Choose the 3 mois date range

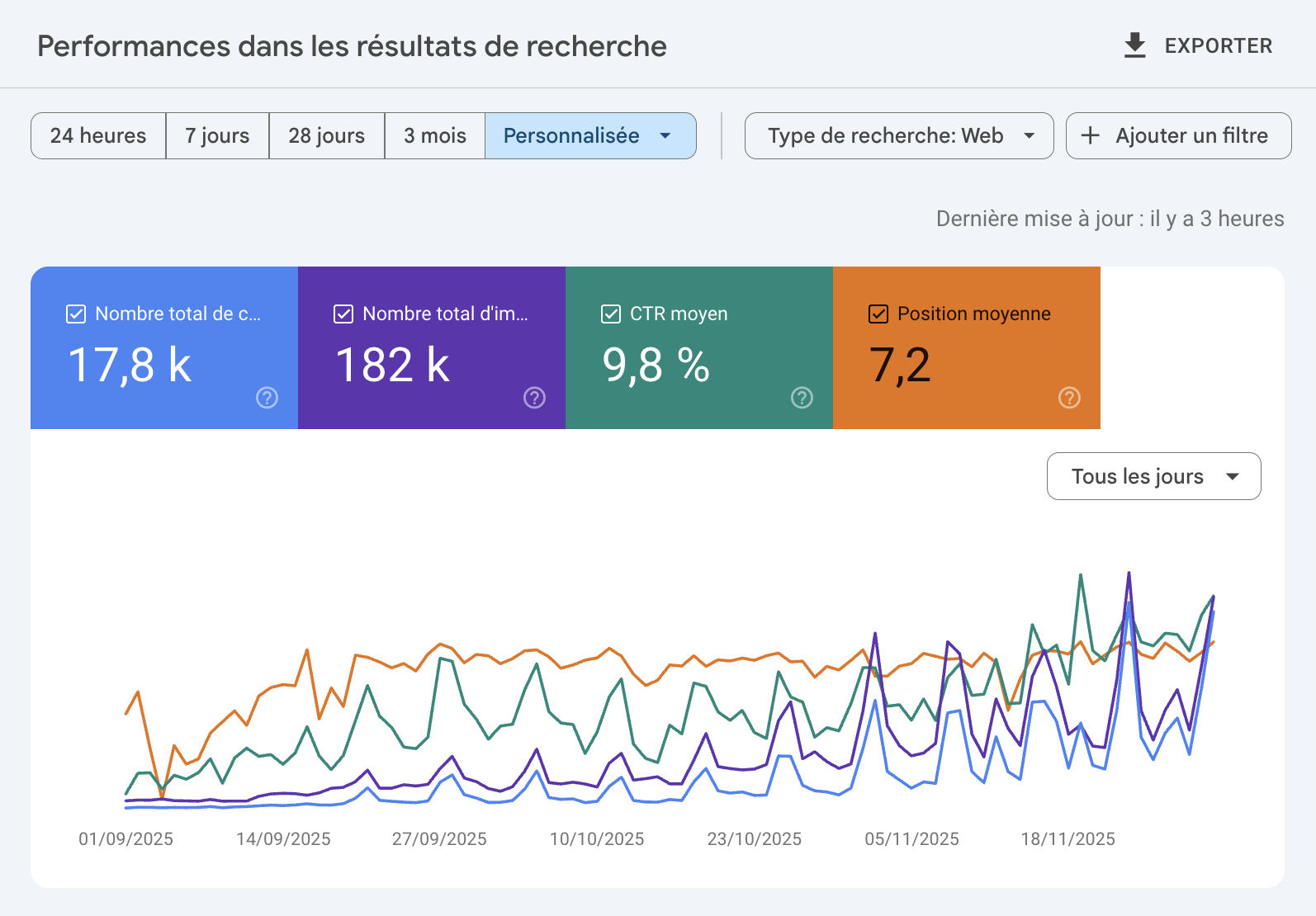[x=434, y=135]
